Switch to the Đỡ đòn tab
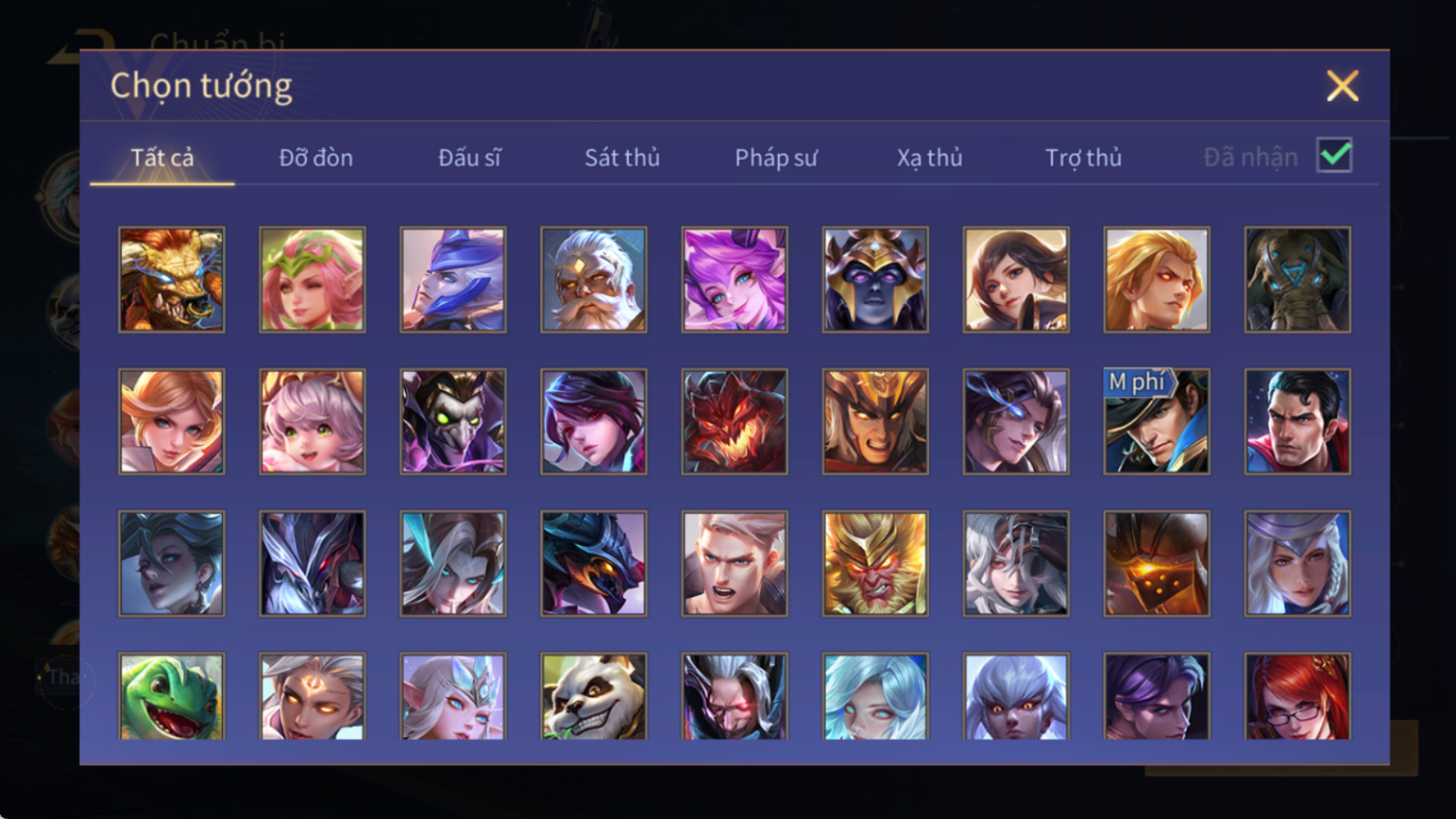The width and height of the screenshot is (1456, 819). pyautogui.click(x=315, y=158)
